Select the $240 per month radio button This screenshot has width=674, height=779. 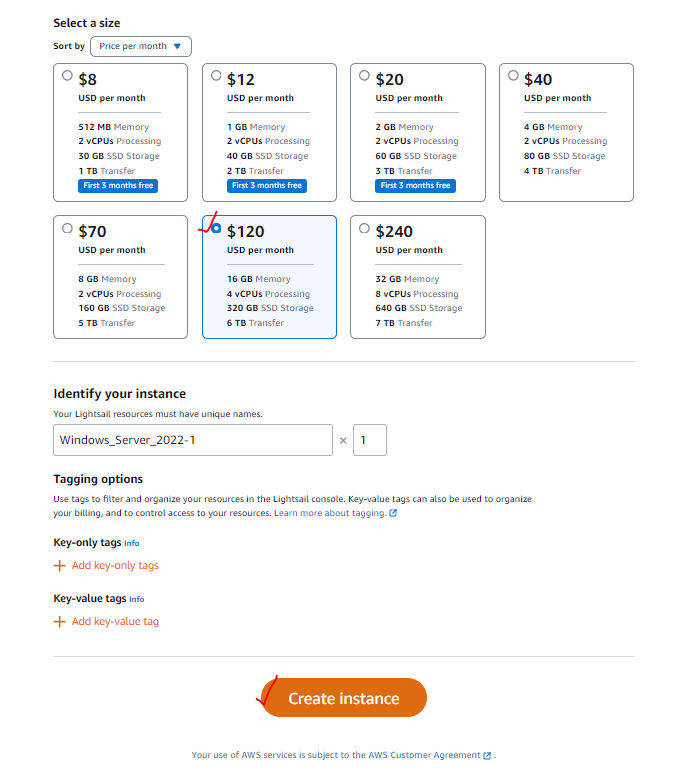point(364,228)
